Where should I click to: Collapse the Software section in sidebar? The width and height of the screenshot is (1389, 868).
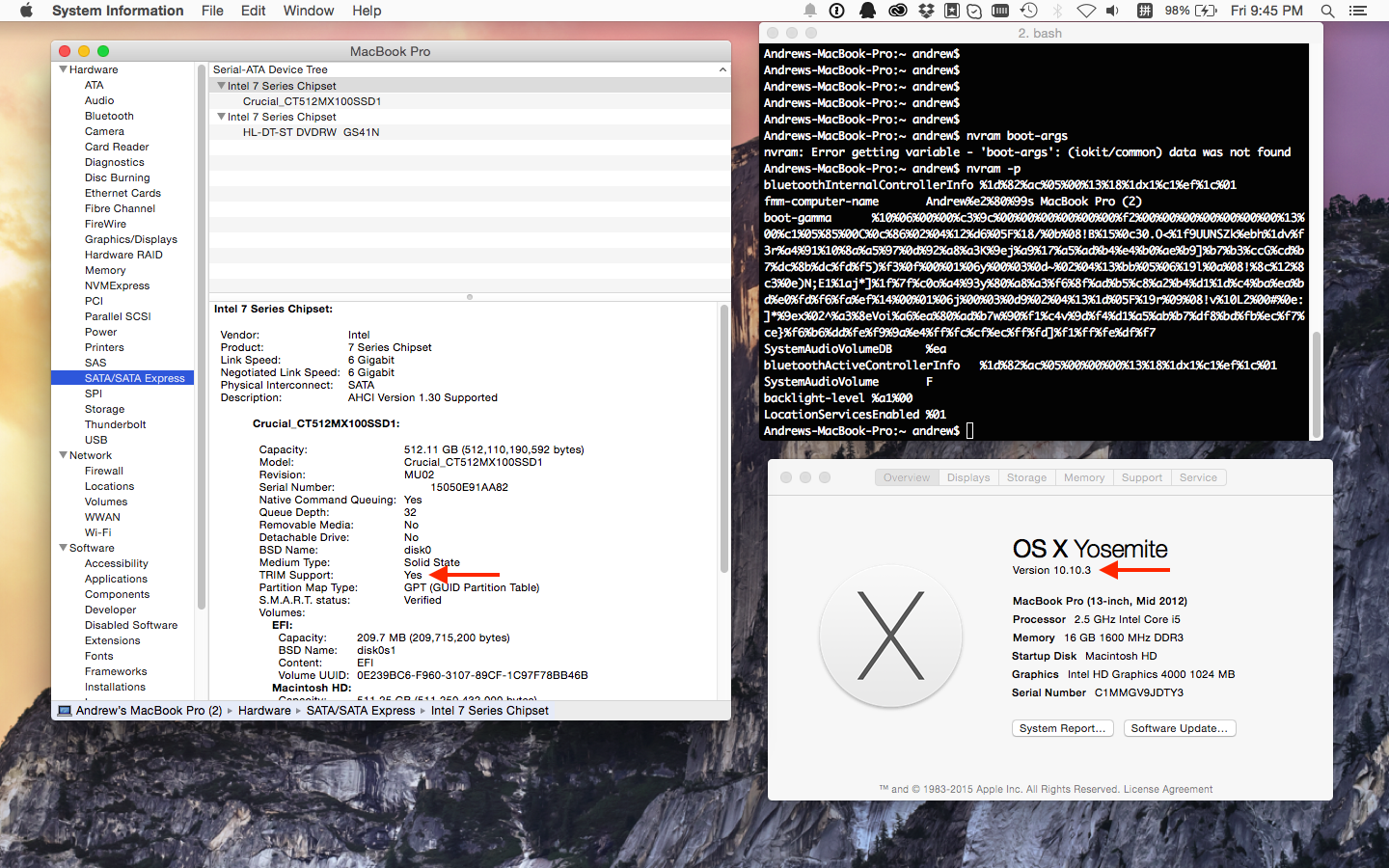(x=64, y=548)
